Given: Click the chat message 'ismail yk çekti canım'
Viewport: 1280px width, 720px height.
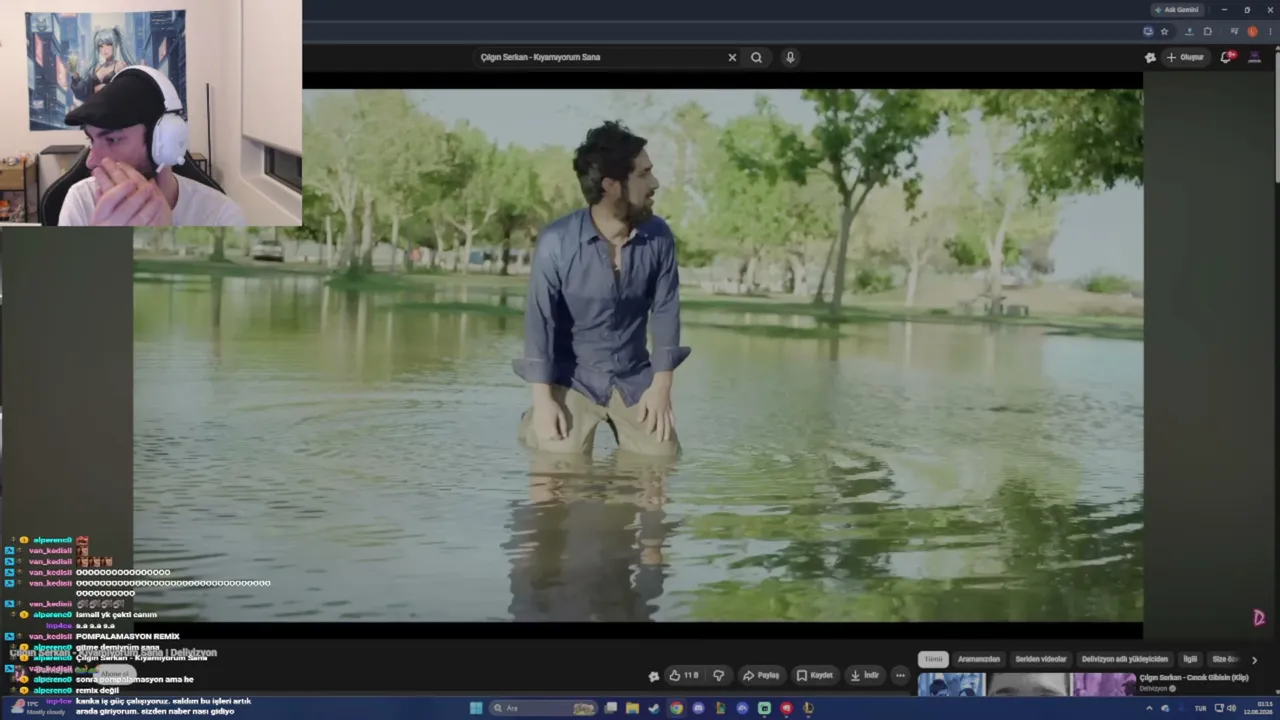Looking at the screenshot, I should pyautogui.click(x=116, y=614).
